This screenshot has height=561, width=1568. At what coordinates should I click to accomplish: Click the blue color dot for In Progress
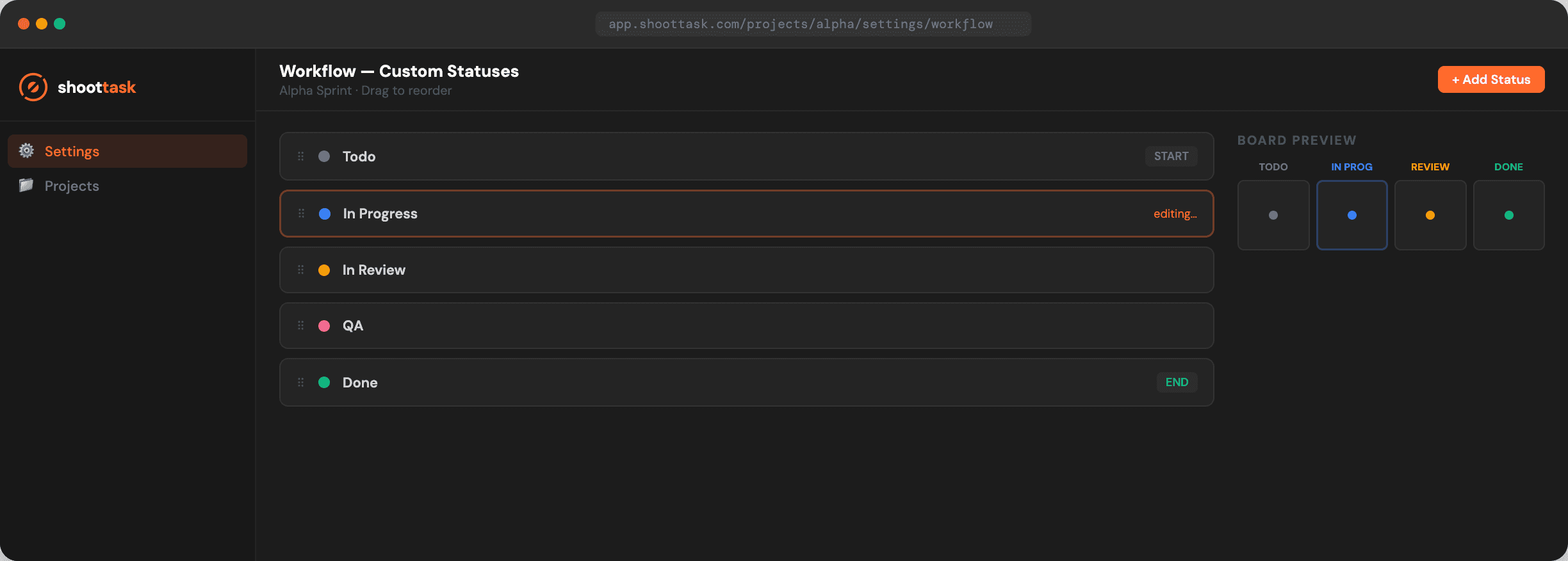[325, 214]
